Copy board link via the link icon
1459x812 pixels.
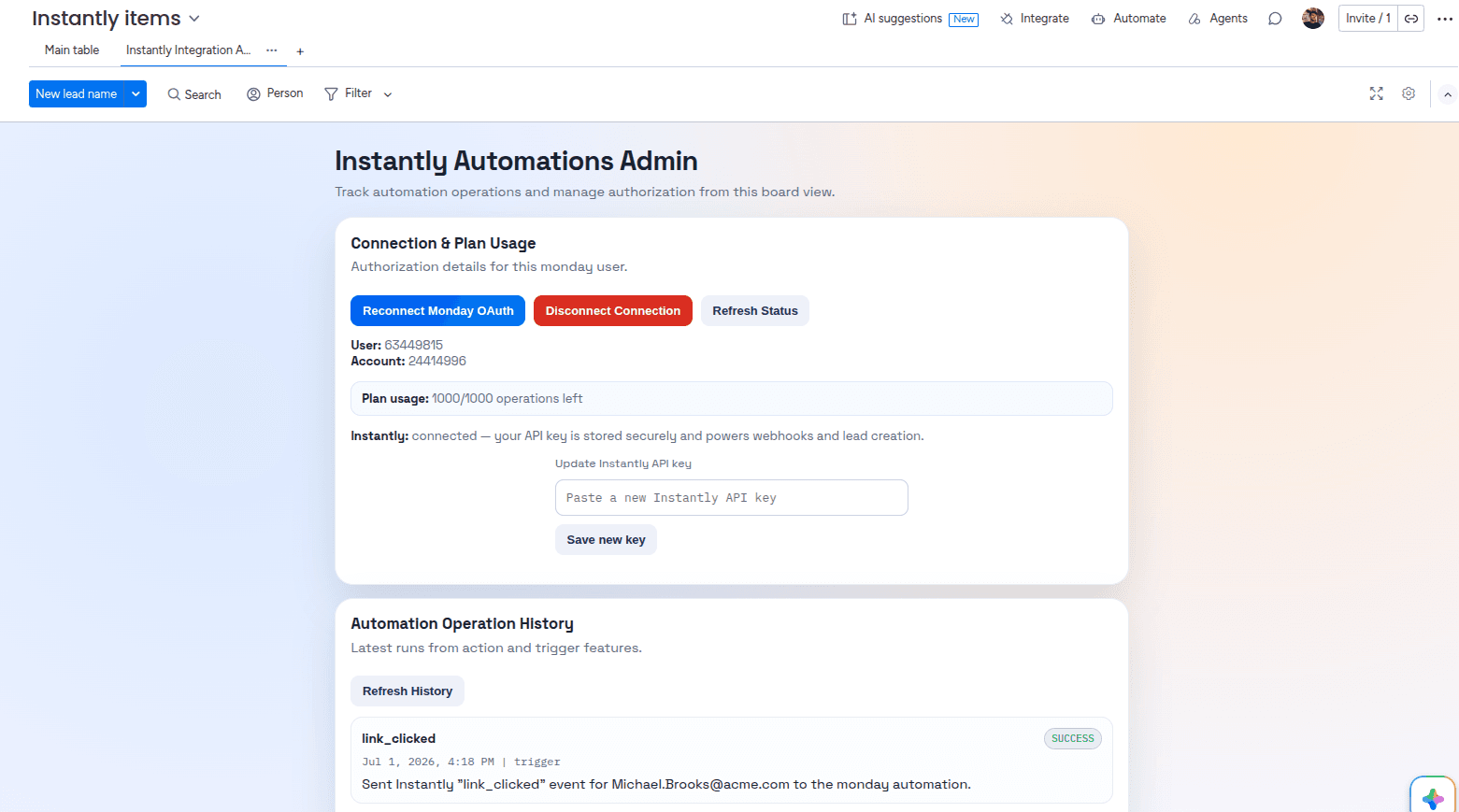point(1411,19)
